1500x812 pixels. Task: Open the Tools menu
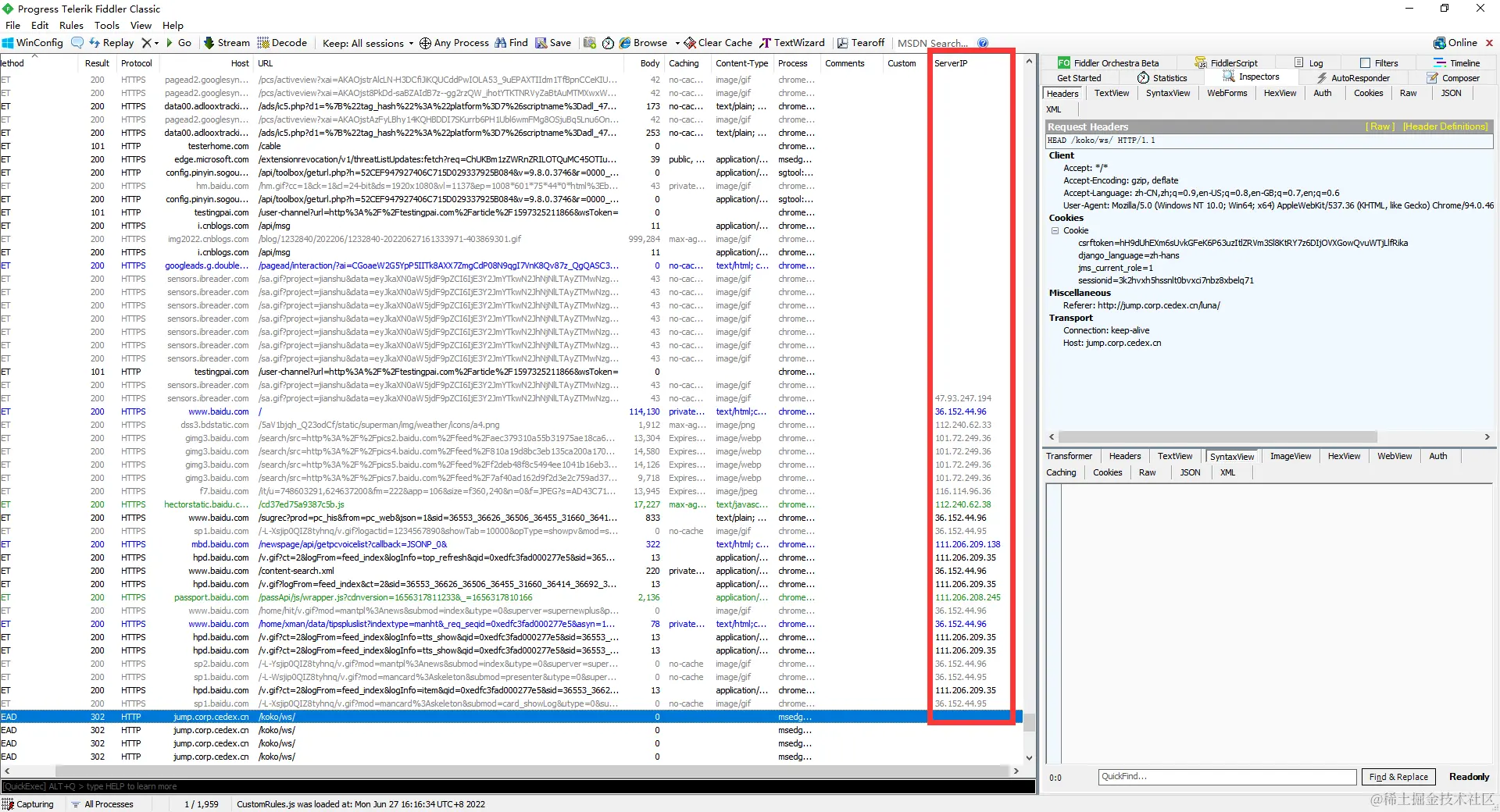(107, 25)
